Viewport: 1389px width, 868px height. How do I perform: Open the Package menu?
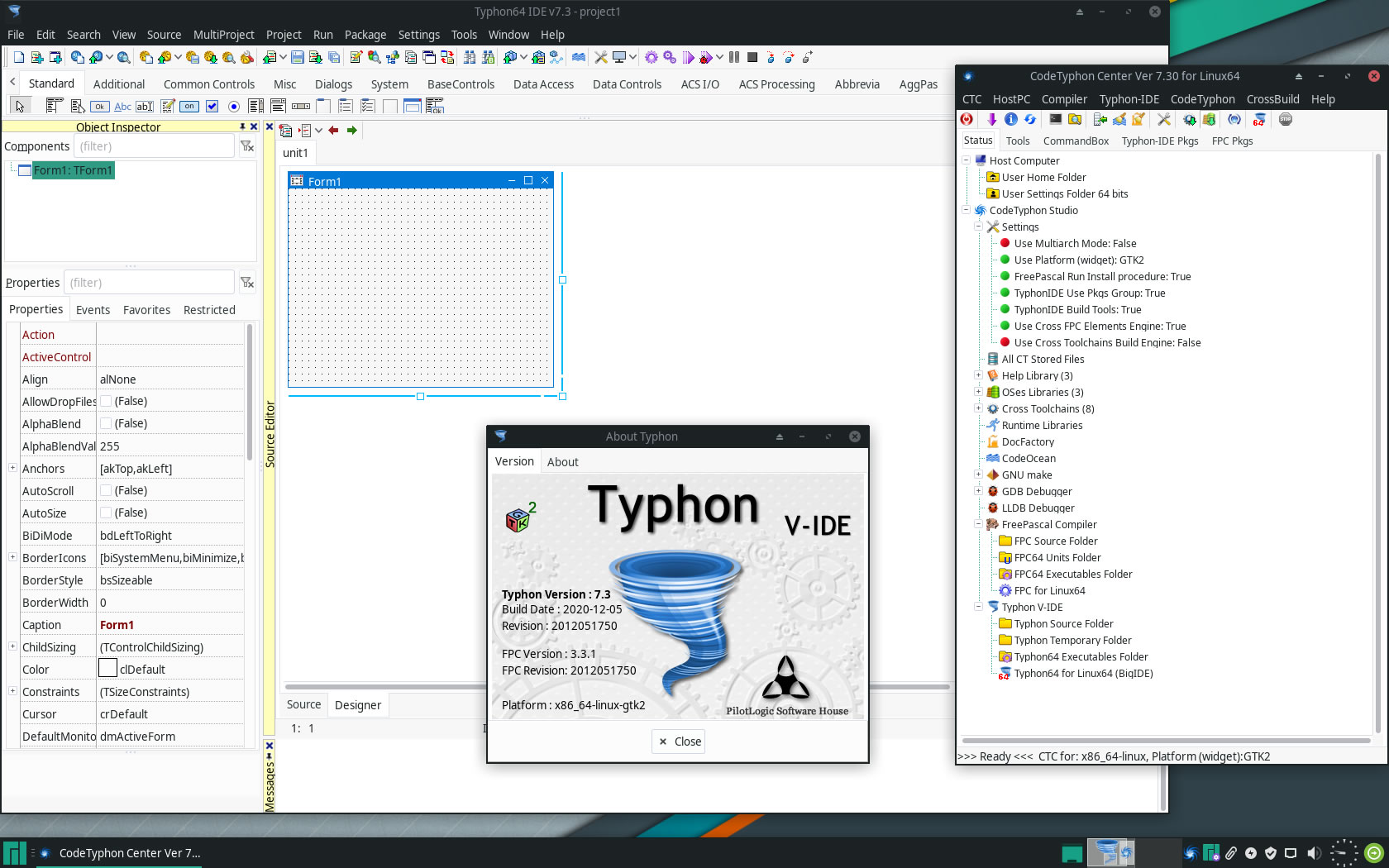tap(365, 35)
